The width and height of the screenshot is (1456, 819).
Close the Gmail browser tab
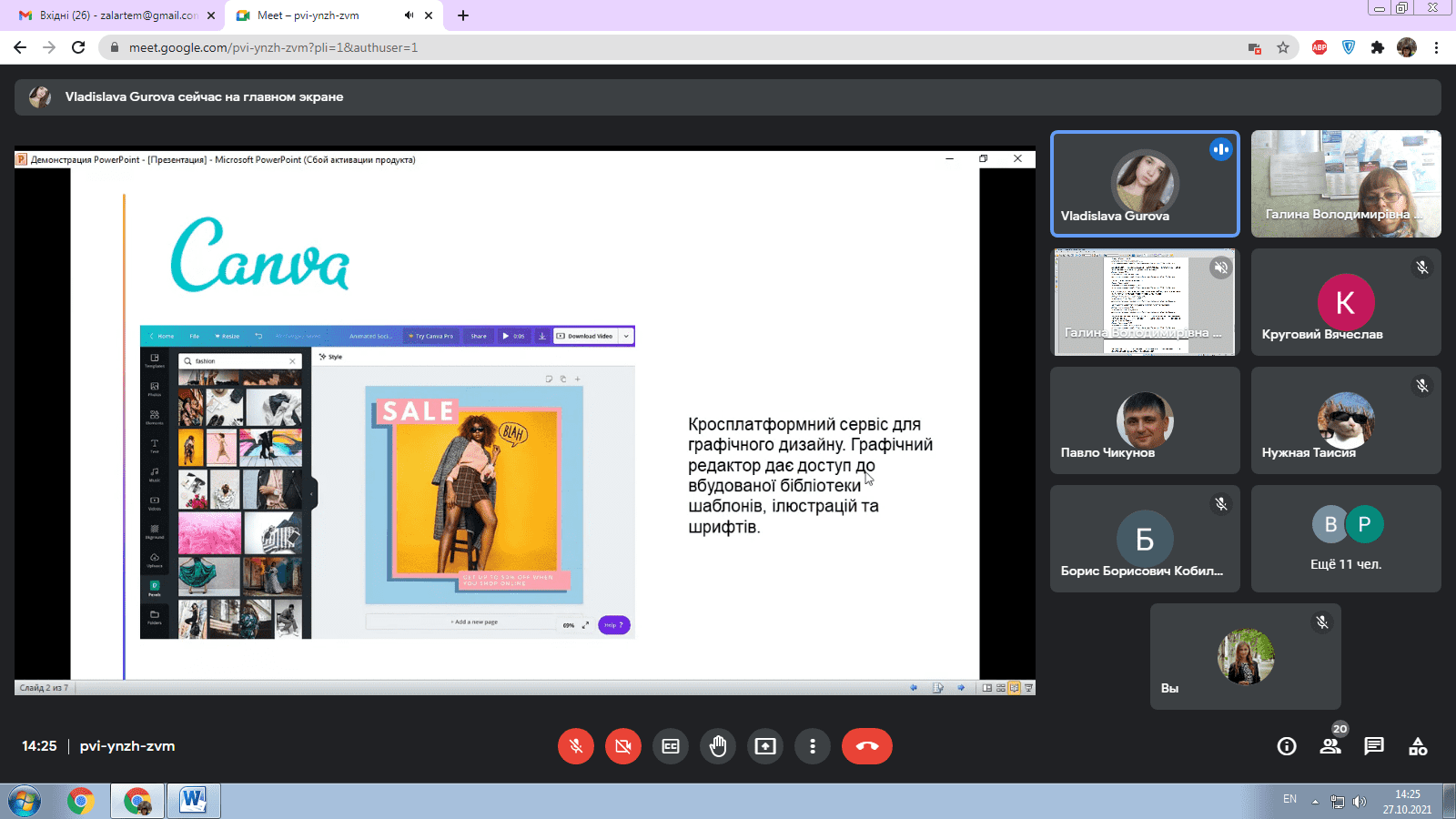click(211, 15)
